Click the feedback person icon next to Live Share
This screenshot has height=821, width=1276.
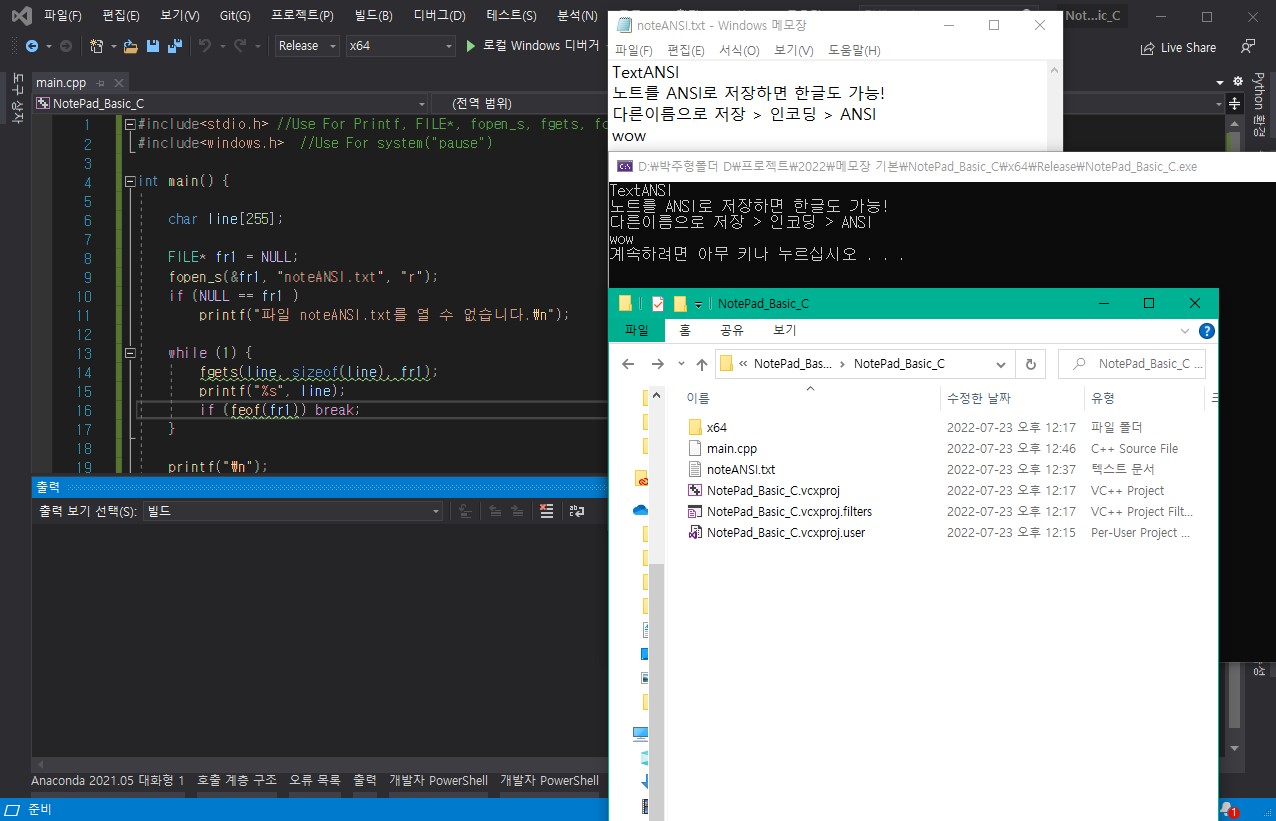pos(1247,46)
